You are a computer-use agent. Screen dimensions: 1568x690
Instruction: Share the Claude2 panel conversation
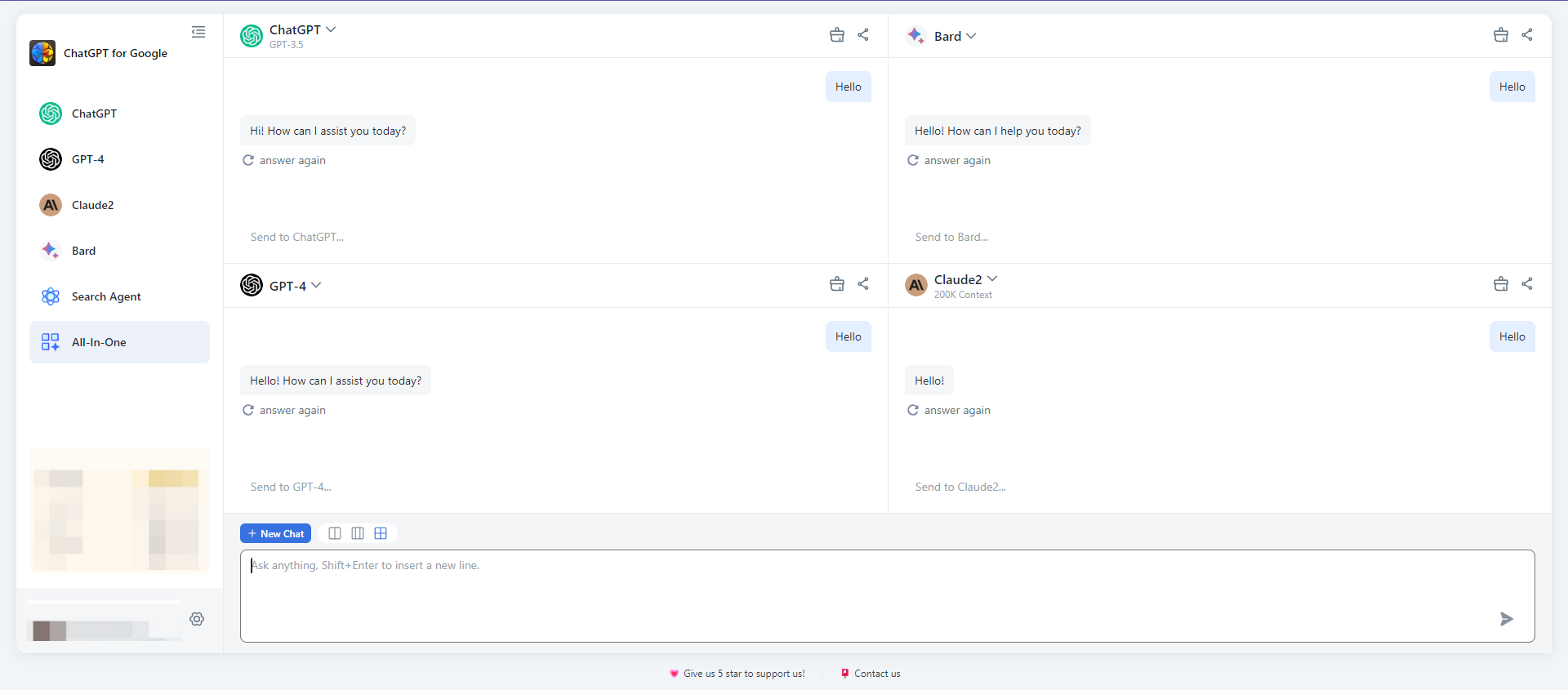(x=1527, y=283)
